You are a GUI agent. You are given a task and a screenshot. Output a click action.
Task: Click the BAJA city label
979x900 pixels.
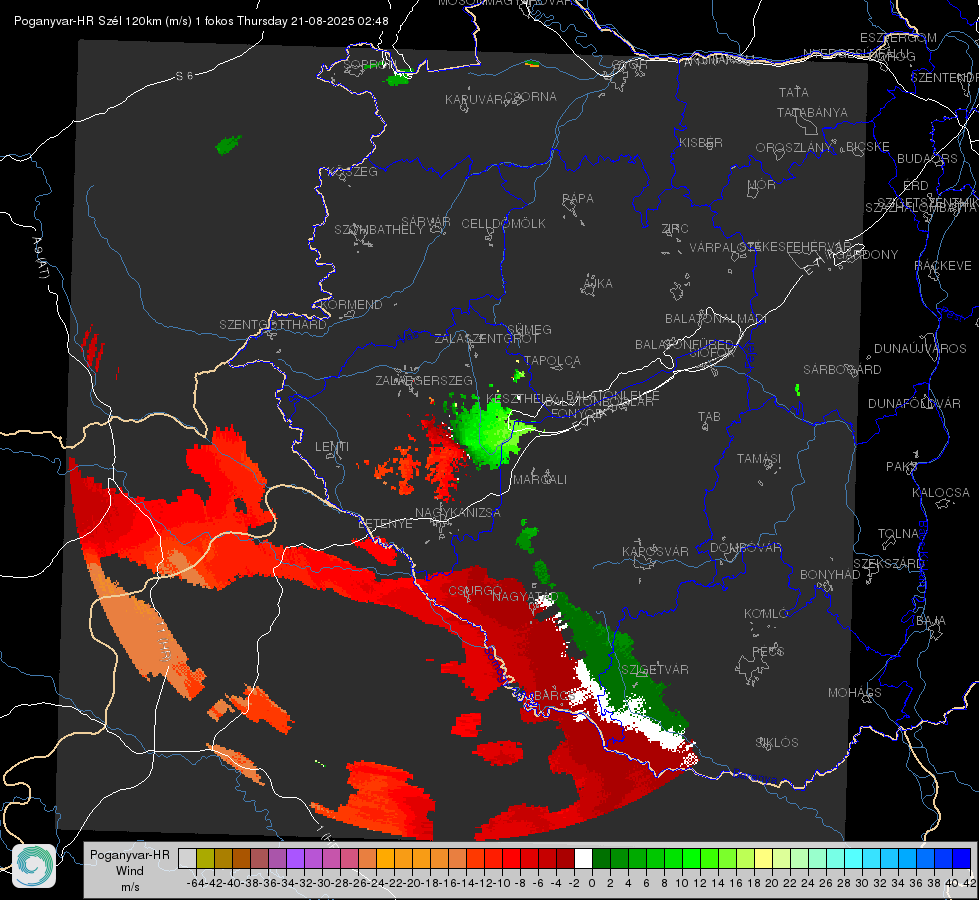click(931, 621)
